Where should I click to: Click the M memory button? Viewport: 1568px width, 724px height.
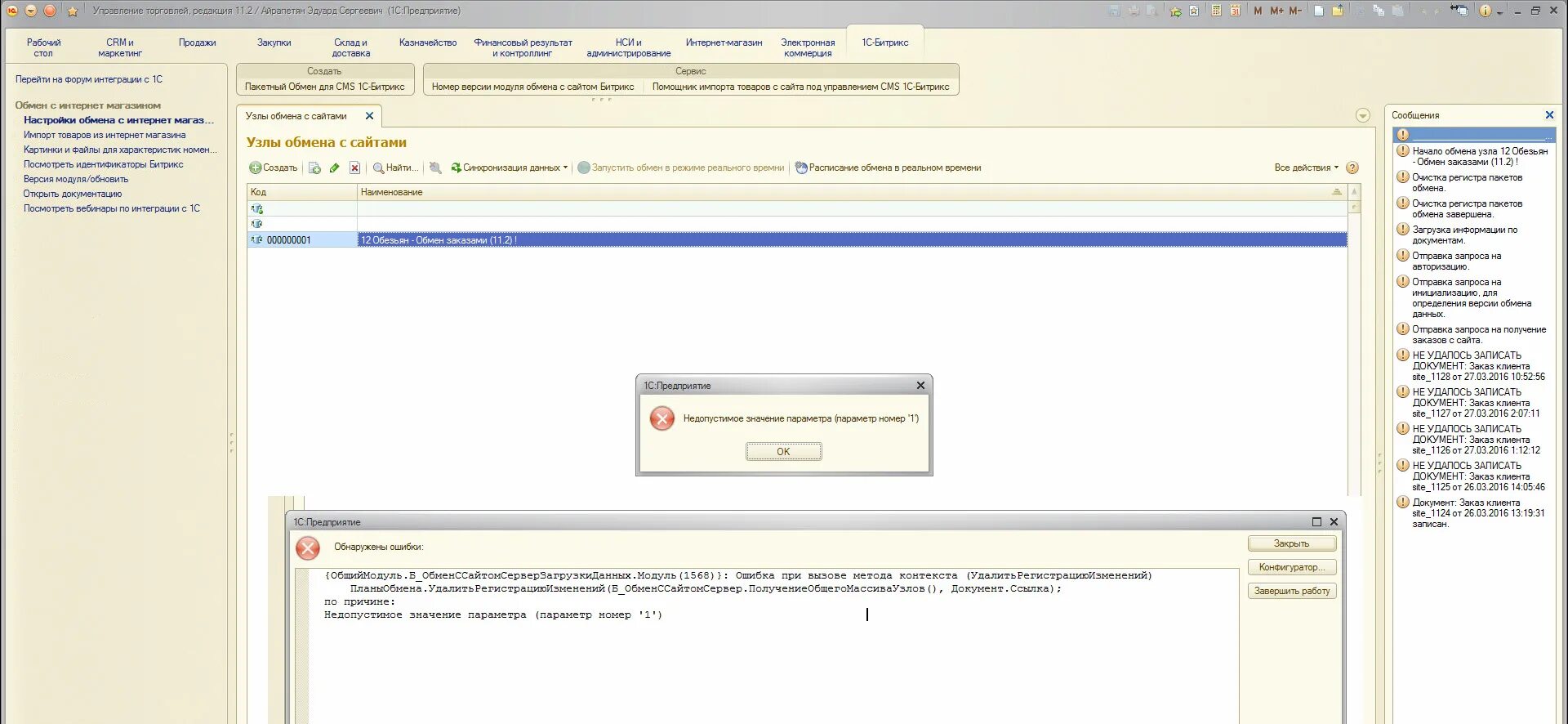(x=1258, y=11)
